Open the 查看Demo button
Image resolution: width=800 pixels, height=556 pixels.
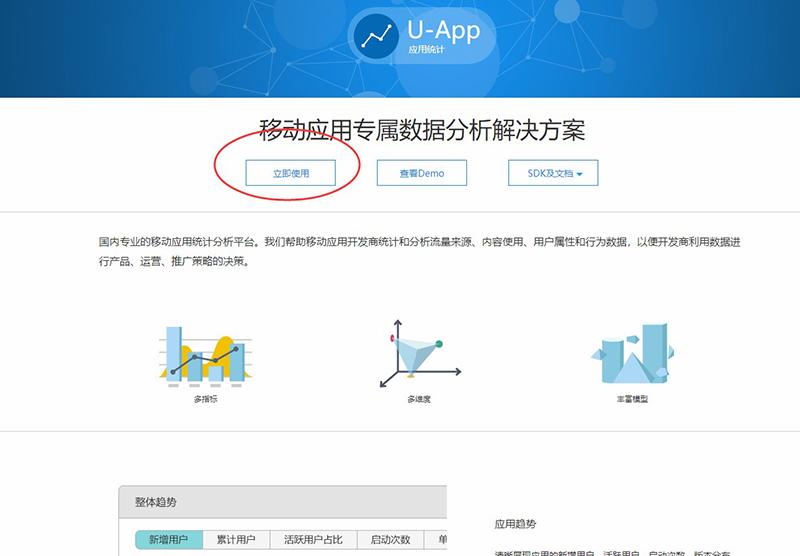(x=421, y=173)
